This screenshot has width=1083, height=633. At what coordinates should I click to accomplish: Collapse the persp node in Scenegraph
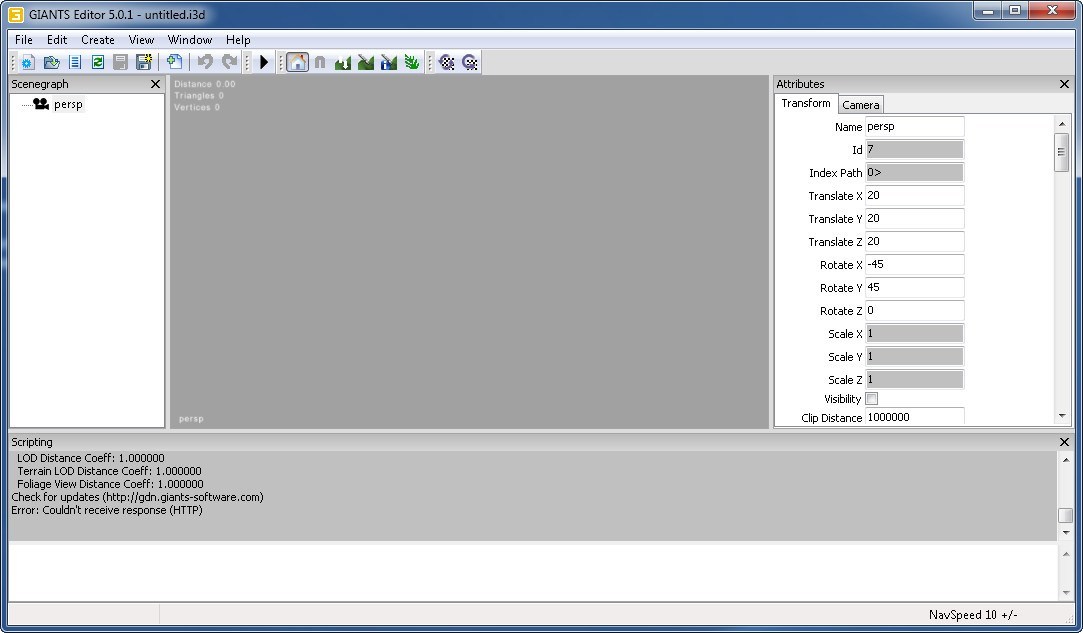click(26, 104)
